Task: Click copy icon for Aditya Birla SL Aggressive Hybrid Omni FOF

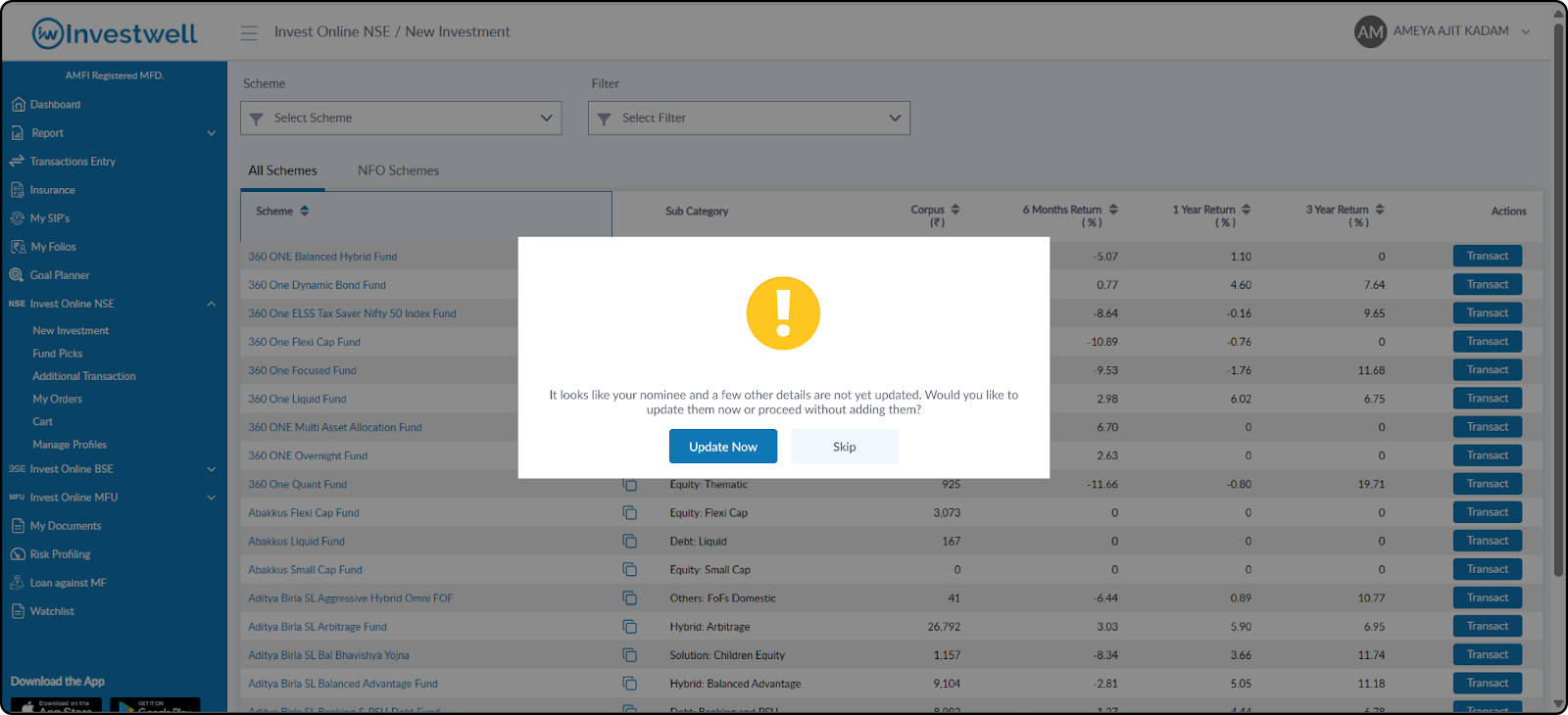Action: tap(629, 598)
